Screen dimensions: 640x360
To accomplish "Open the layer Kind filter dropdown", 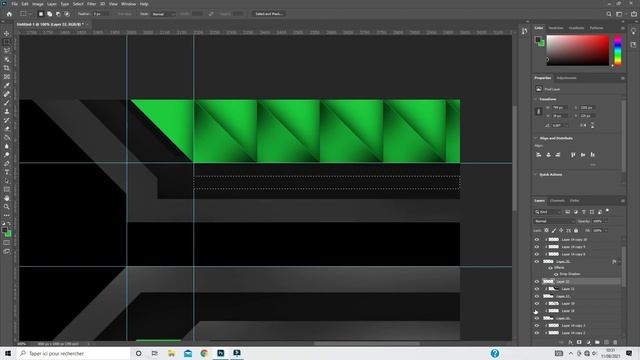I will pos(548,212).
